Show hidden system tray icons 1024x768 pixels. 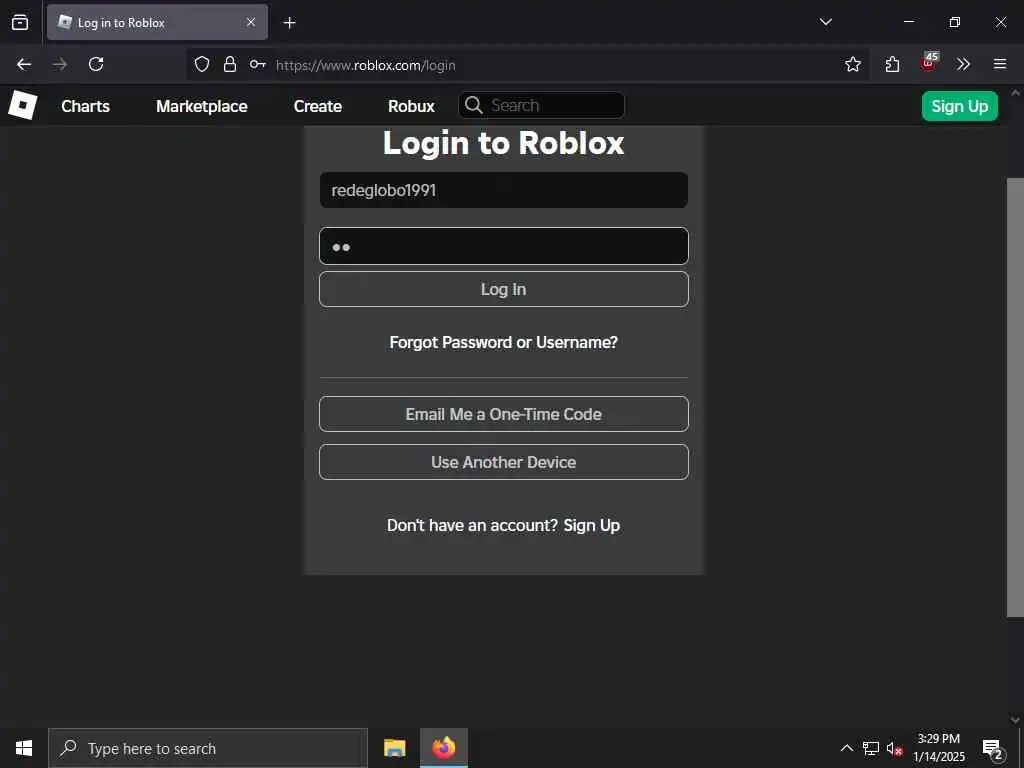click(x=846, y=748)
